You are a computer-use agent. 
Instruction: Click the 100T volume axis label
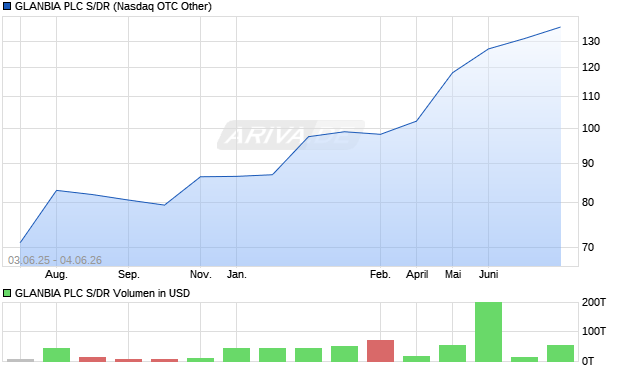click(594, 331)
